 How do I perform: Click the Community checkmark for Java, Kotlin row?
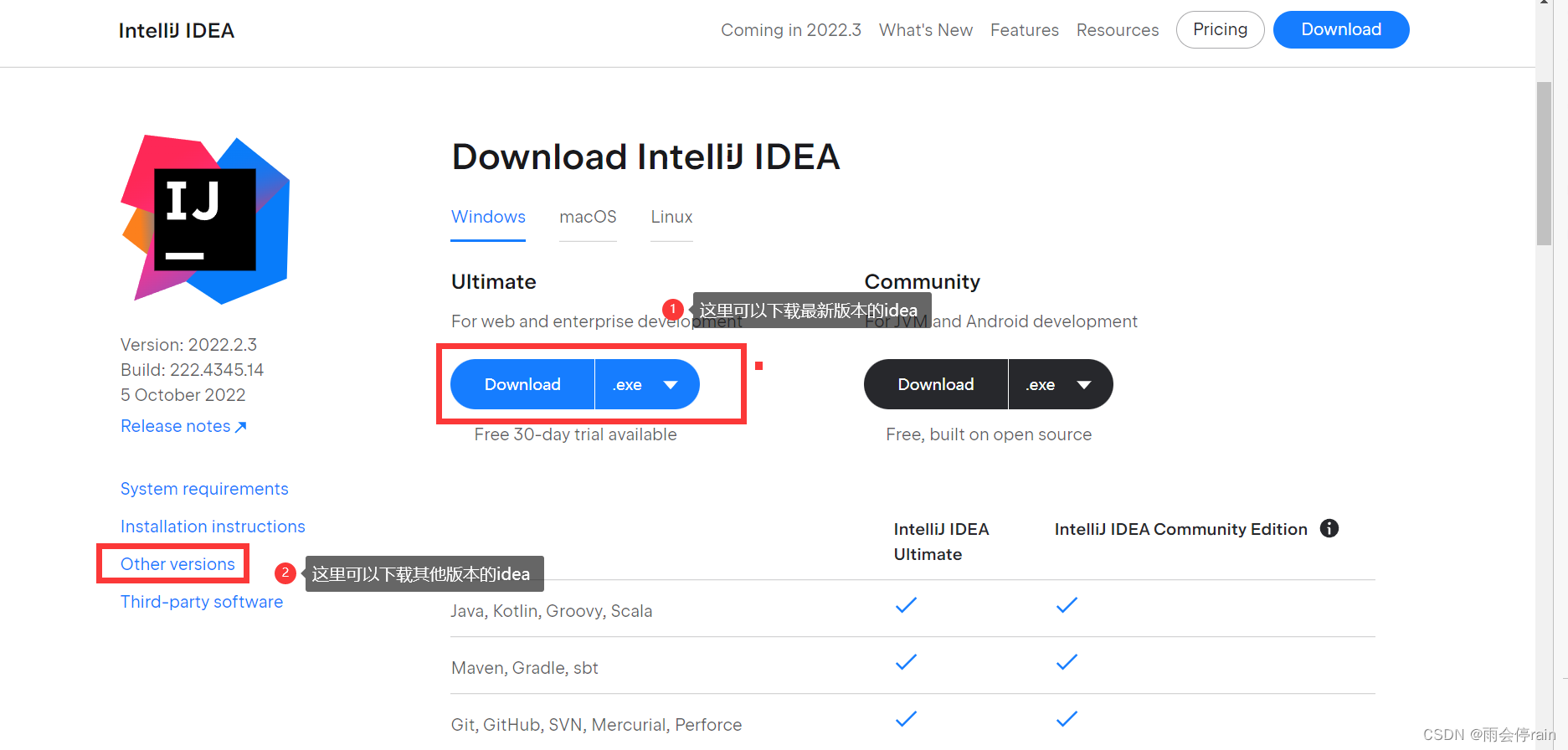click(x=1067, y=605)
